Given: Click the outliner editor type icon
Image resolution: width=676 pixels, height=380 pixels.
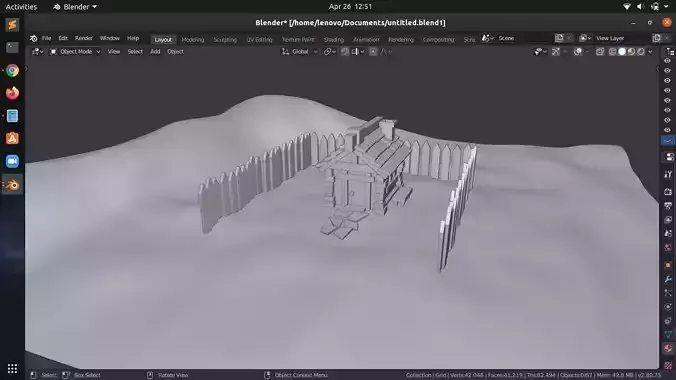Looking at the screenshot, I should 670,52.
